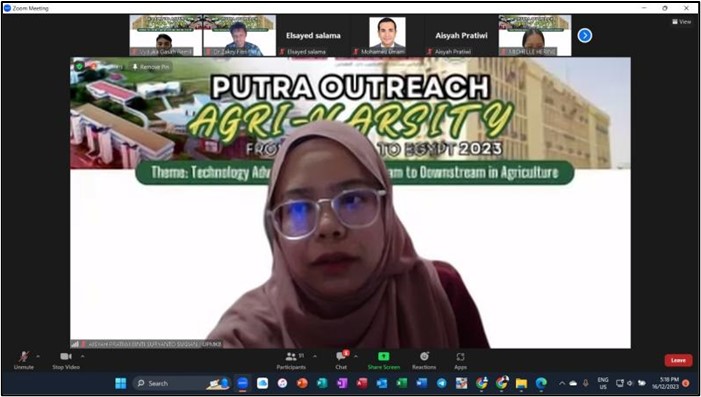Select Aisyah Pratiwi participant tile
The height and width of the screenshot is (397, 701).
point(461,36)
